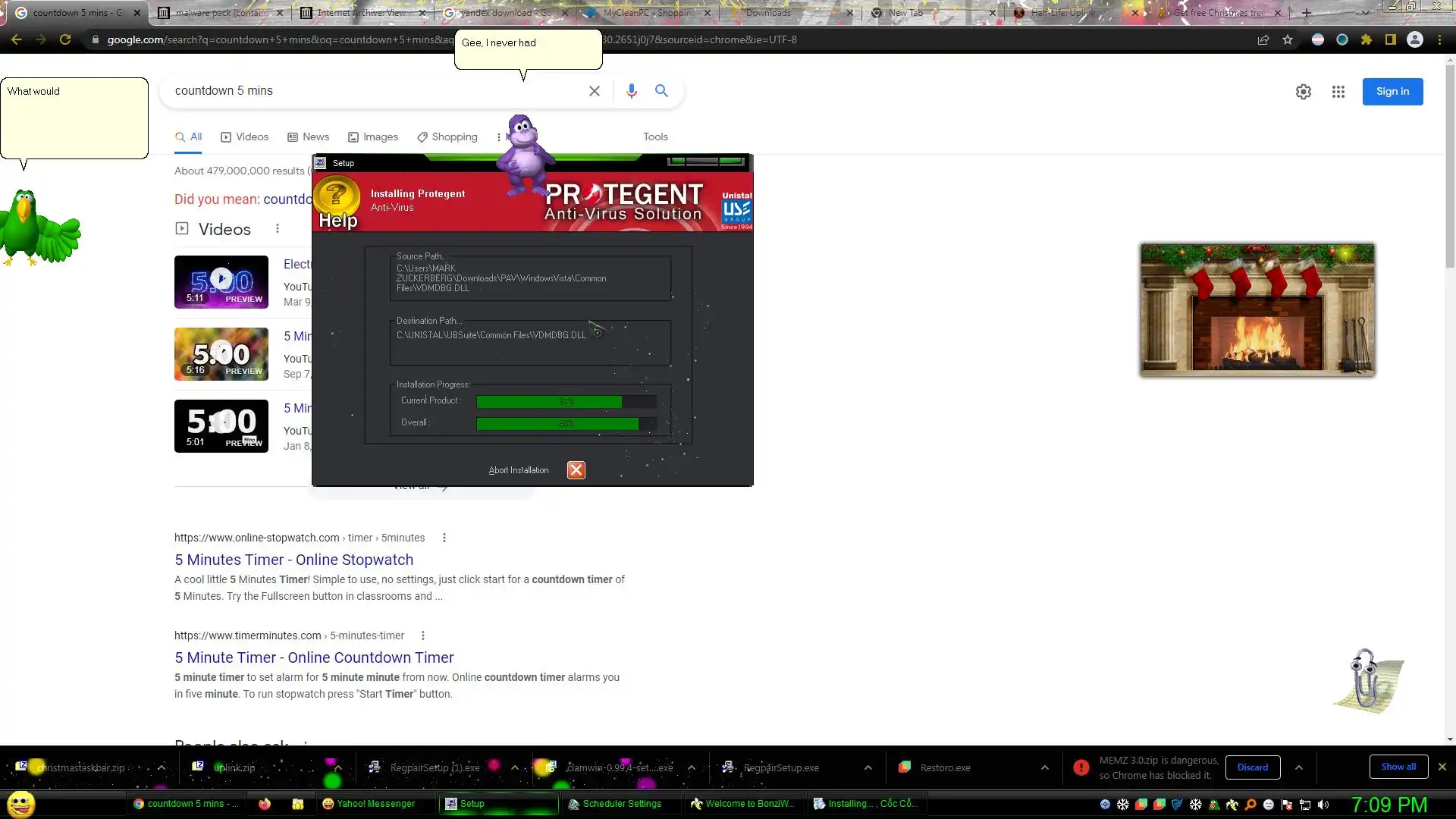
Task: Click the Protegent Help question icon
Action: 337,196
